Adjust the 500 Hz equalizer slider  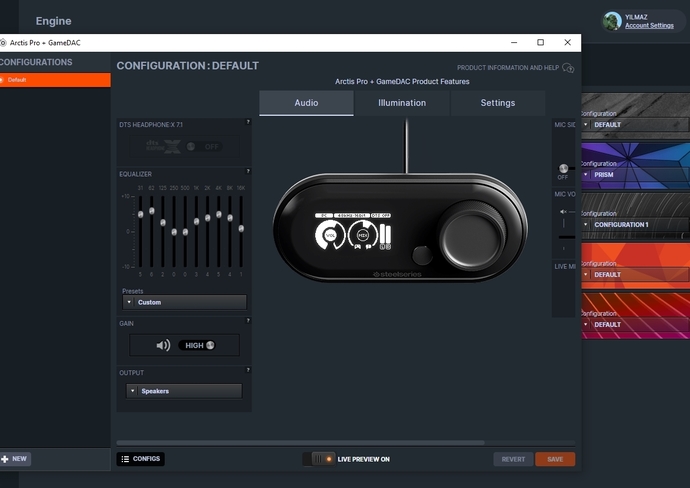click(x=185, y=231)
